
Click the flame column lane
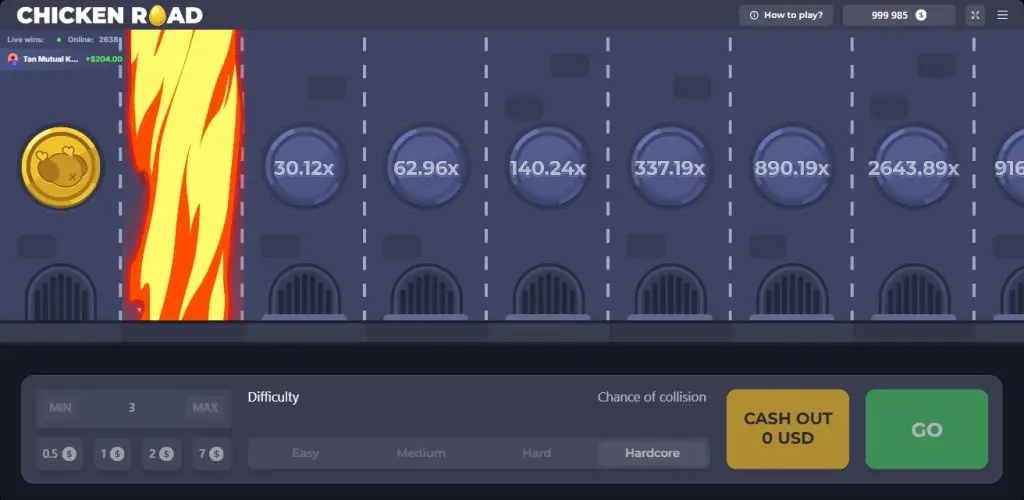point(184,175)
